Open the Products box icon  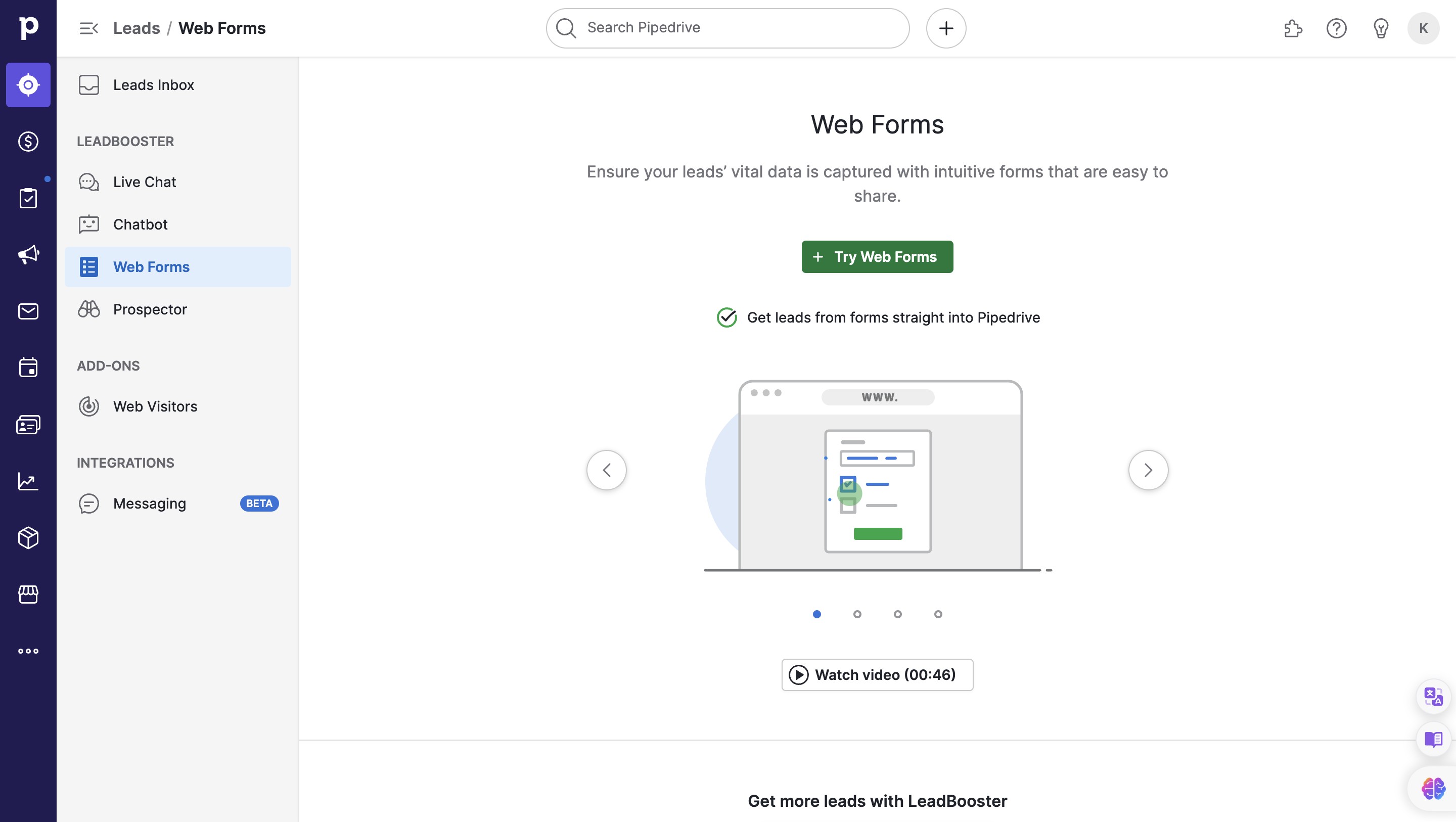pos(28,537)
